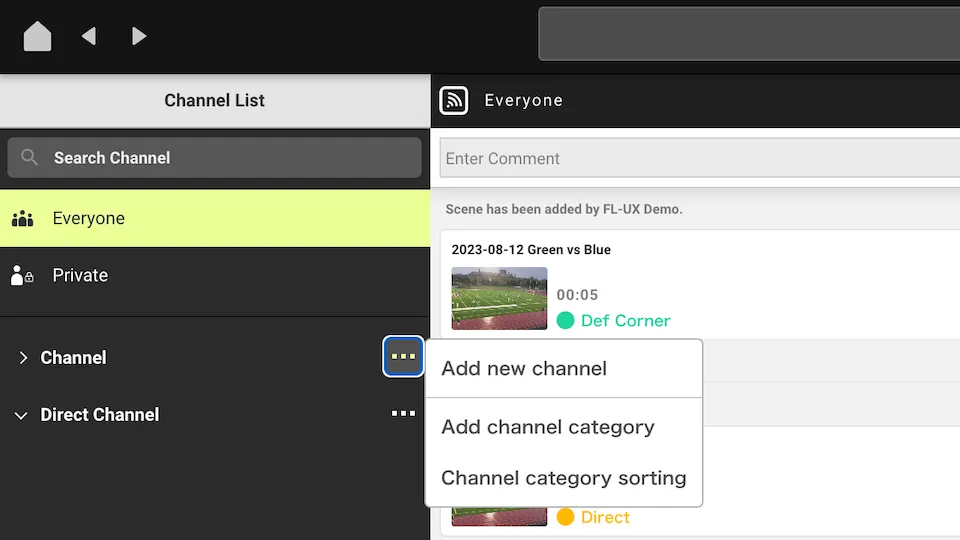Click the Def Corner tag label
960x540 pixels.
coord(626,321)
